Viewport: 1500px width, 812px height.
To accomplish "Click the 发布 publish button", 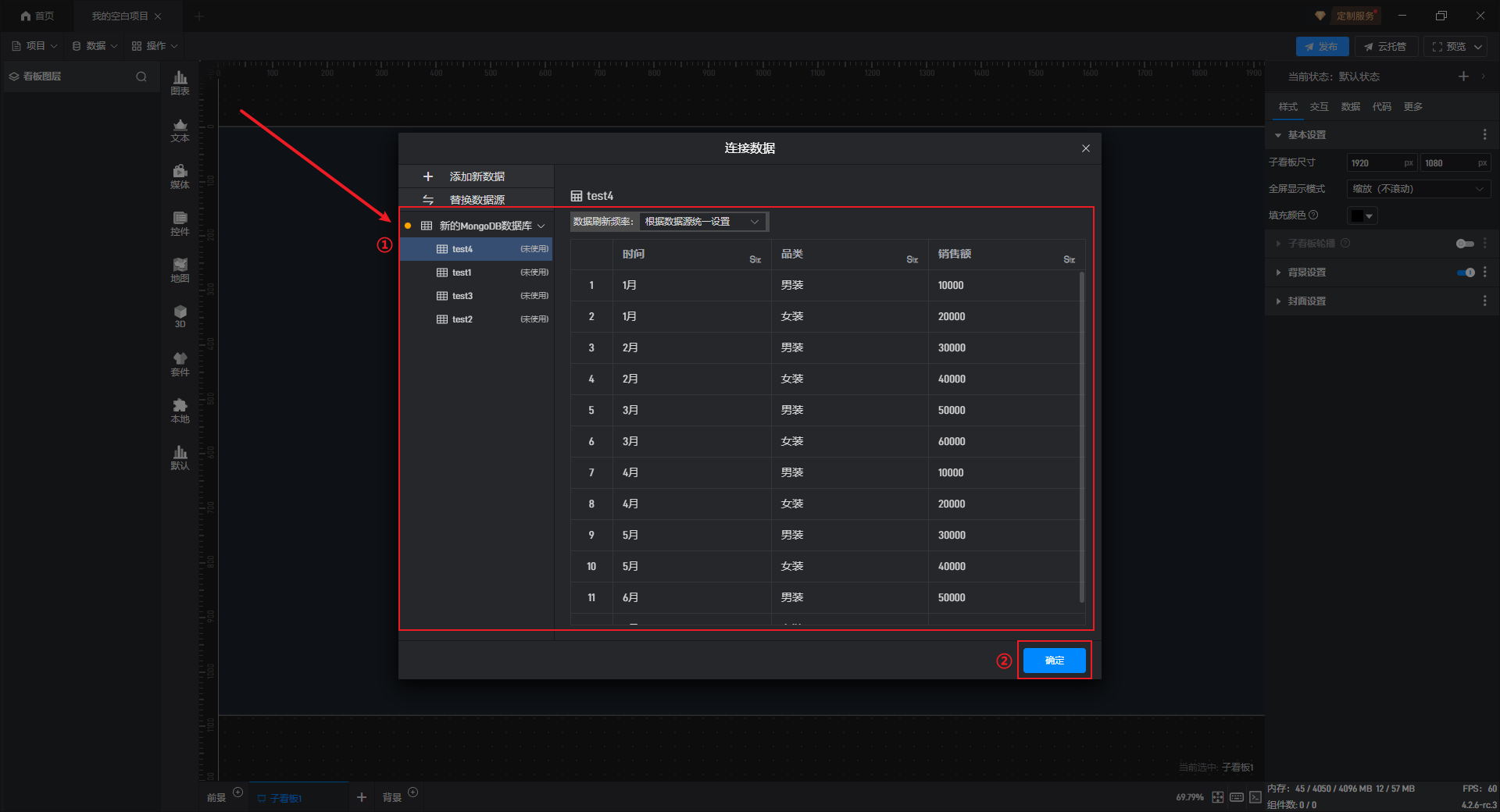I will click(x=1322, y=47).
